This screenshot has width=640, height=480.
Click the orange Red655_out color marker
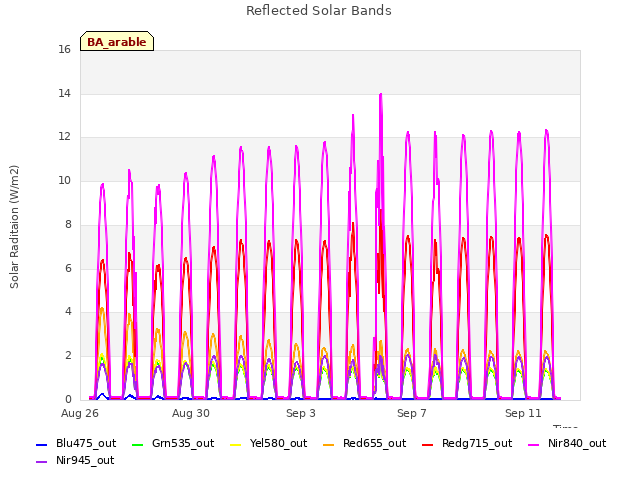tap(329, 444)
